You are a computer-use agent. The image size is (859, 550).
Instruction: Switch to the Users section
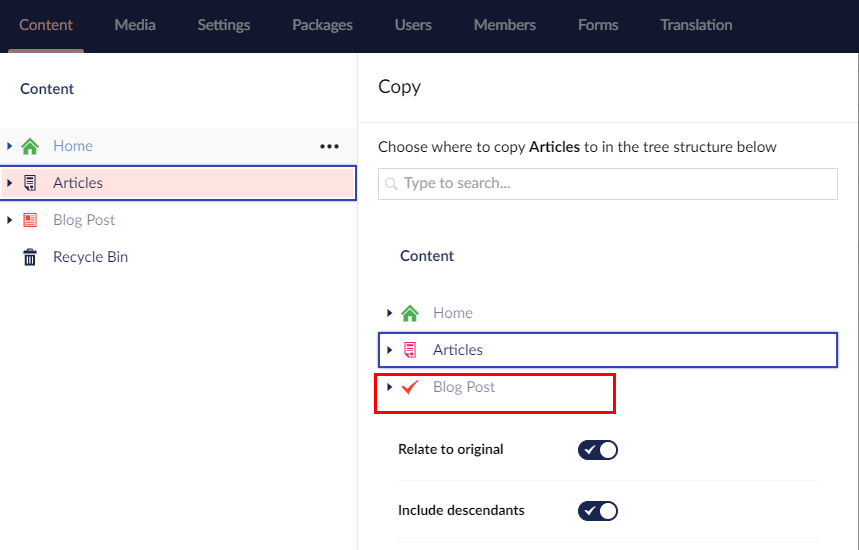[413, 25]
